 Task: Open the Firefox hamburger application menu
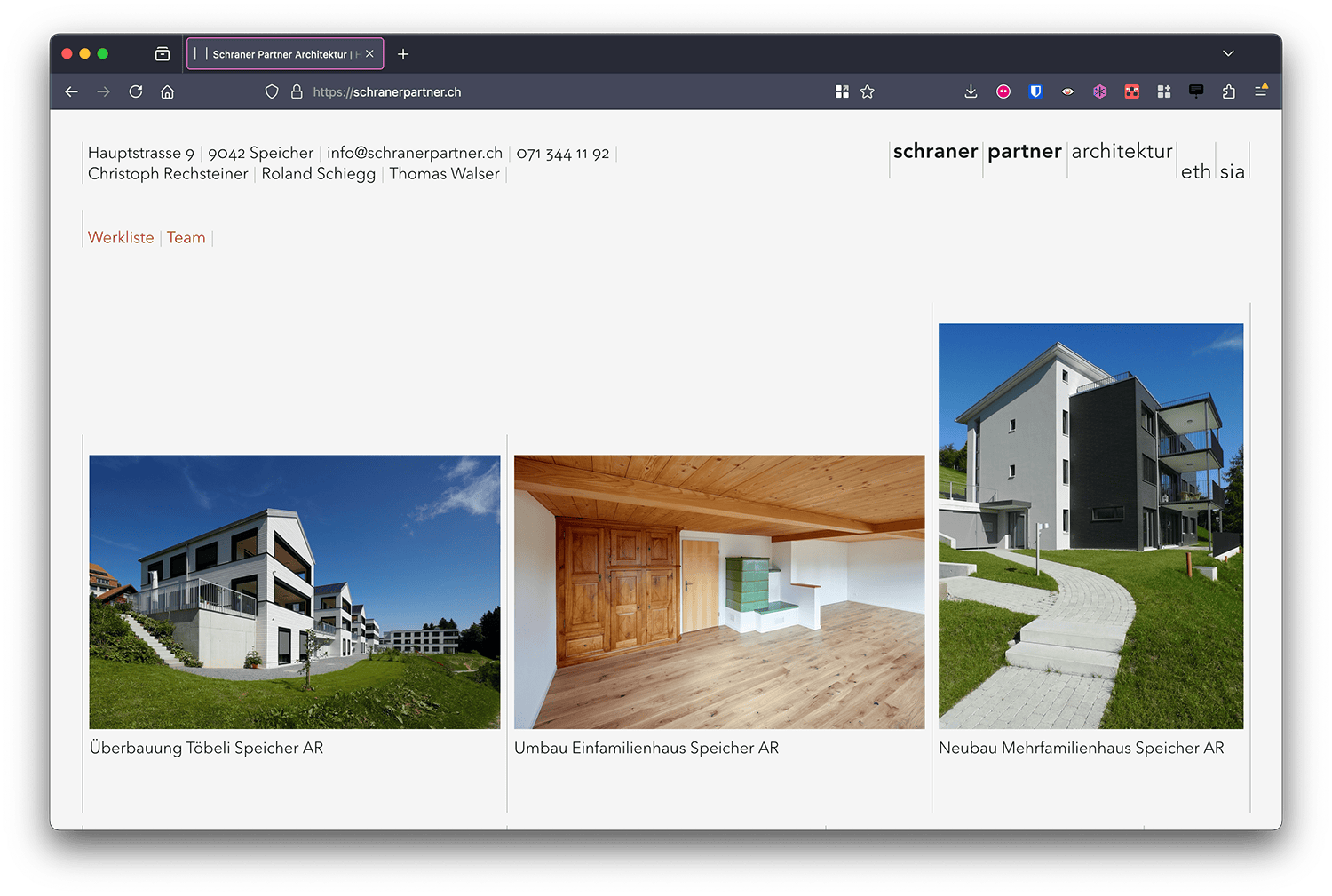pyautogui.click(x=1260, y=91)
